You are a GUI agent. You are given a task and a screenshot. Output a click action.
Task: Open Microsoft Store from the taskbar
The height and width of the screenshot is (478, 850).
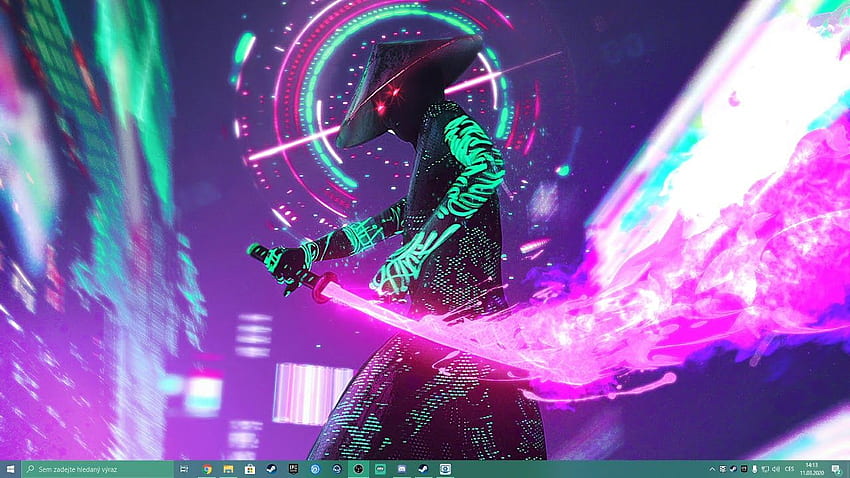point(250,469)
